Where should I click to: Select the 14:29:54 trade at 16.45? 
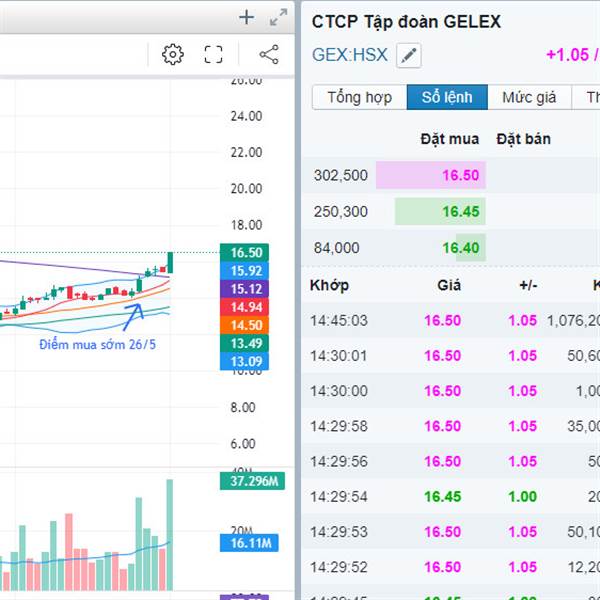(451, 496)
